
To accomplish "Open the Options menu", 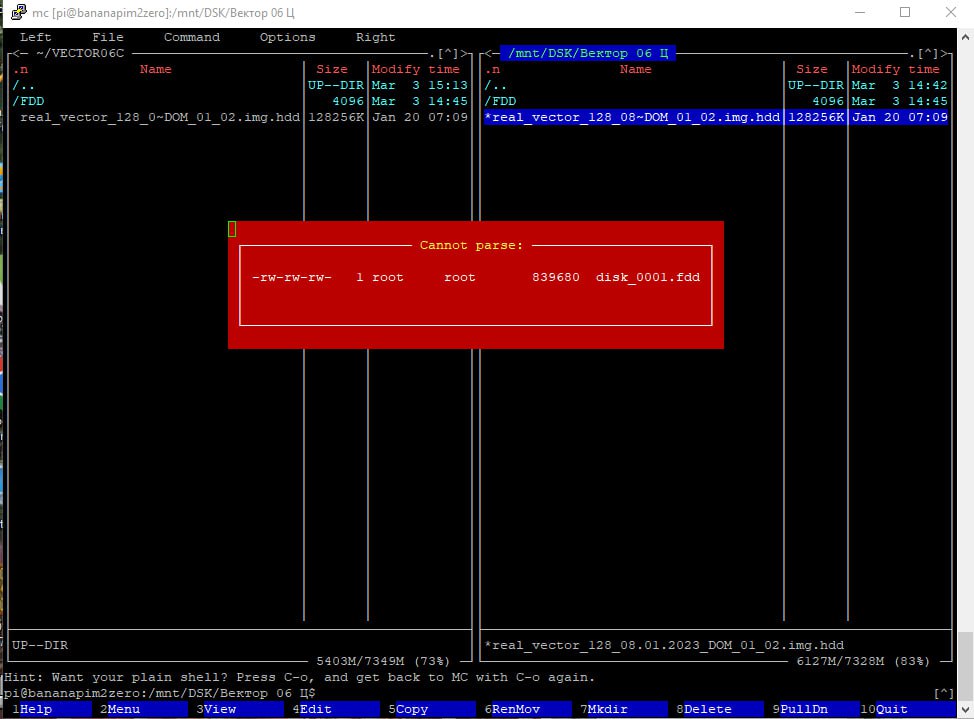I will coord(287,37).
